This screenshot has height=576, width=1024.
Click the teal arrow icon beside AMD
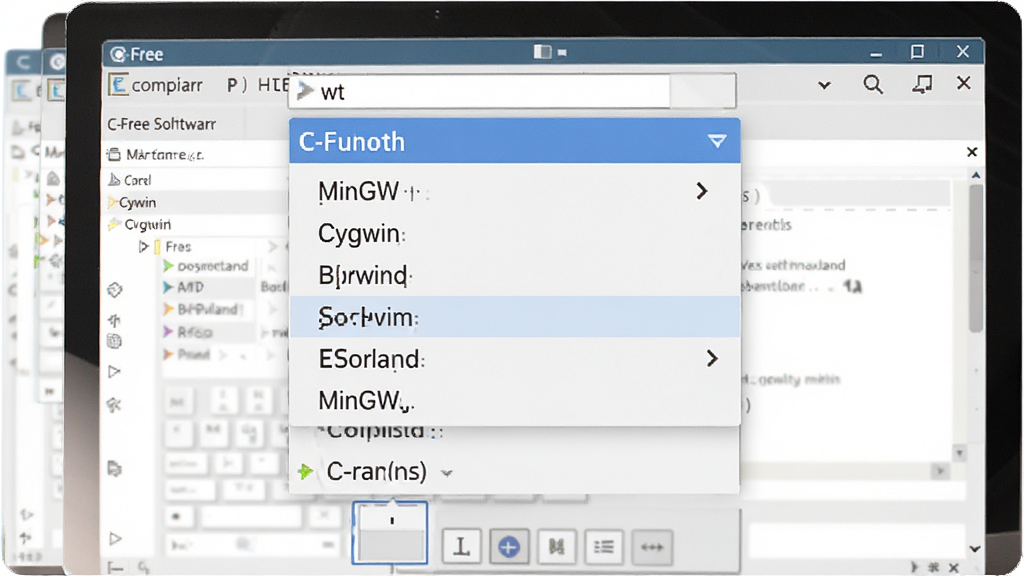click(x=168, y=287)
